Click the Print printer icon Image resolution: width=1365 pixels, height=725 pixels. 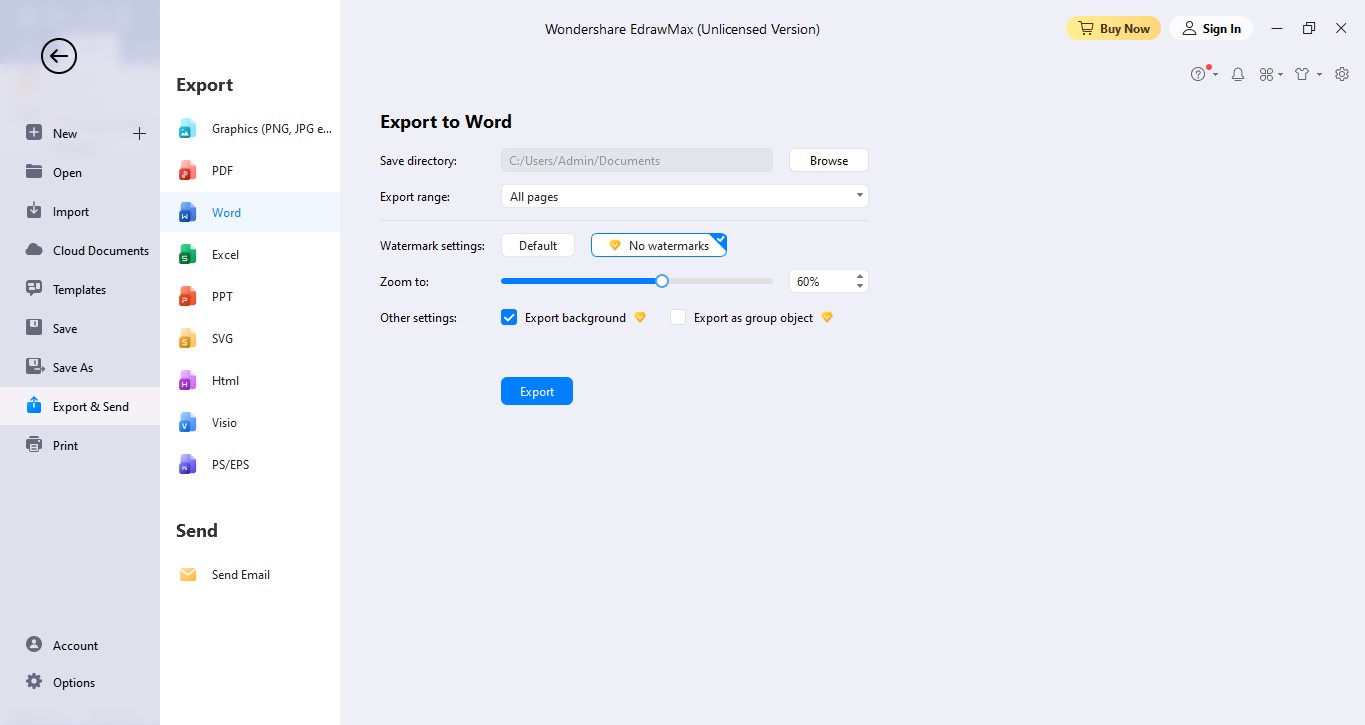(x=34, y=445)
